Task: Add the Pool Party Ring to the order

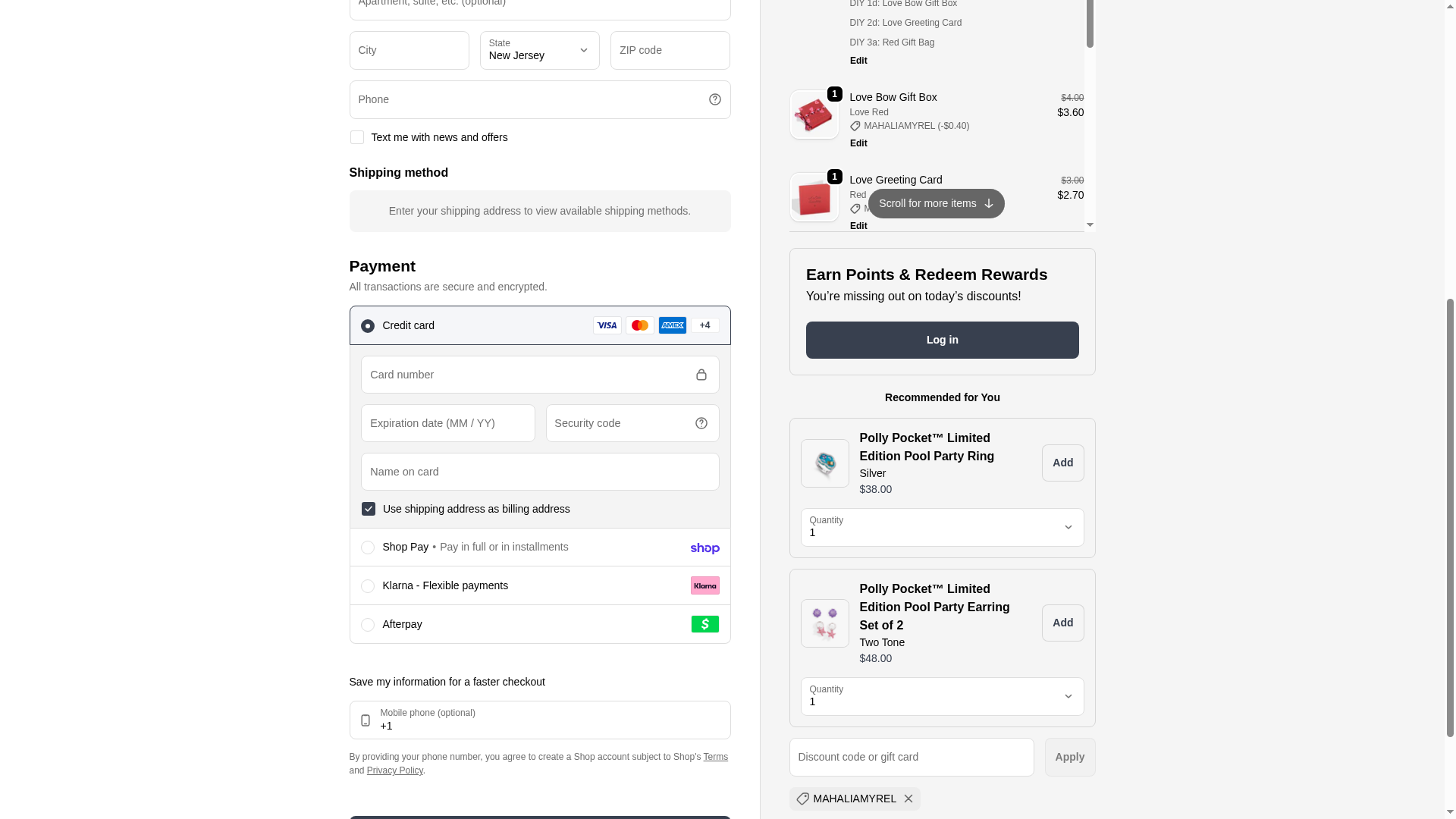Action: click(x=1062, y=463)
